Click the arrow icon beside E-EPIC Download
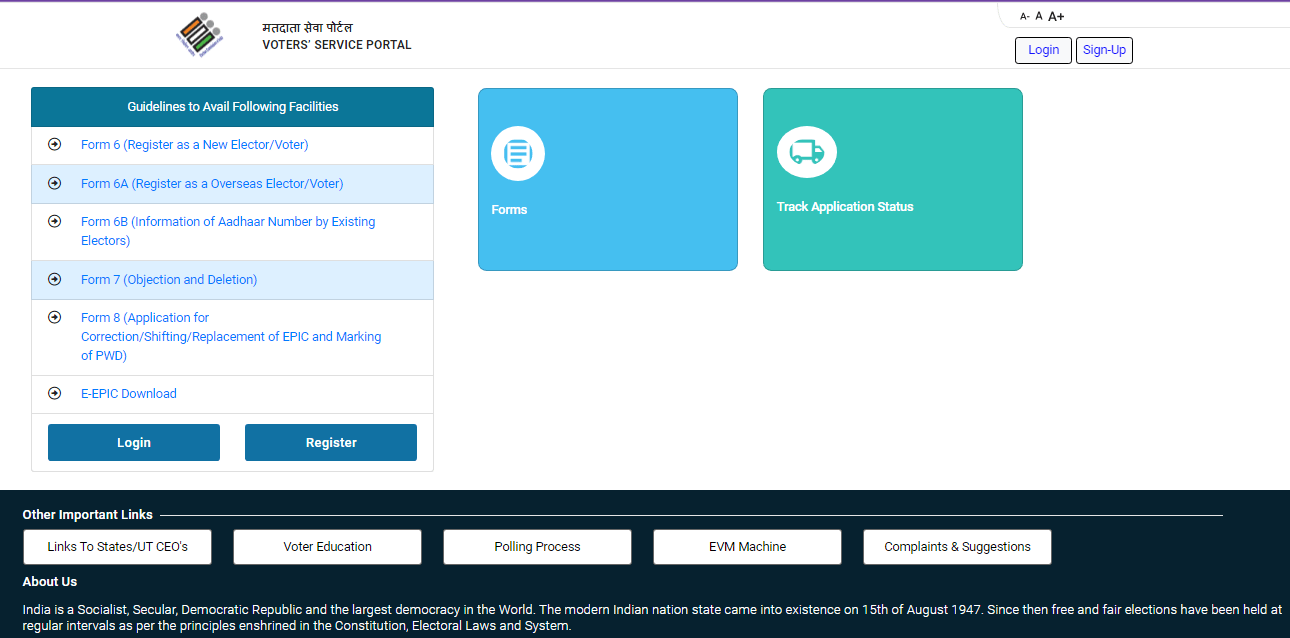Viewport: 1290px width, 638px height. (54, 393)
